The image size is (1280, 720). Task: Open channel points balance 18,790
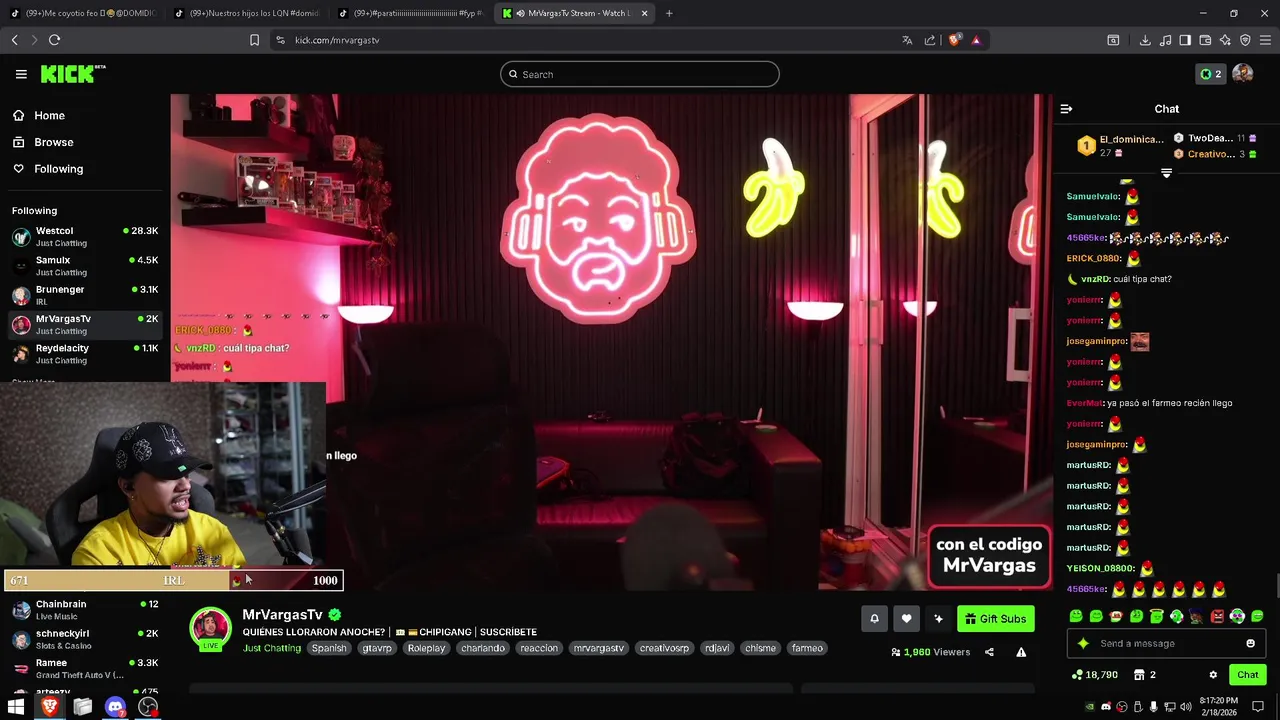click(1095, 675)
